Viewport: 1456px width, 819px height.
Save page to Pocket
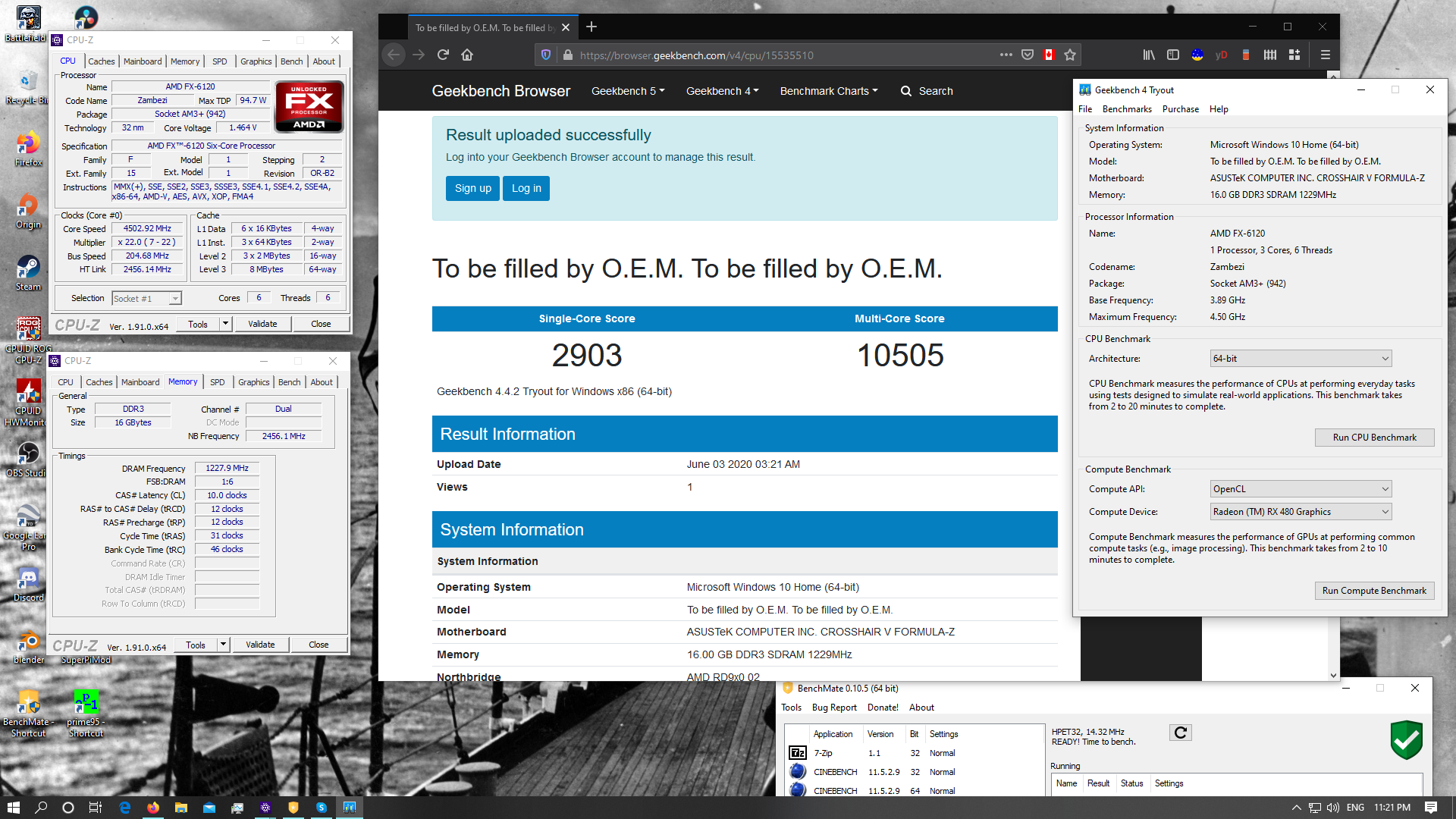click(1028, 55)
